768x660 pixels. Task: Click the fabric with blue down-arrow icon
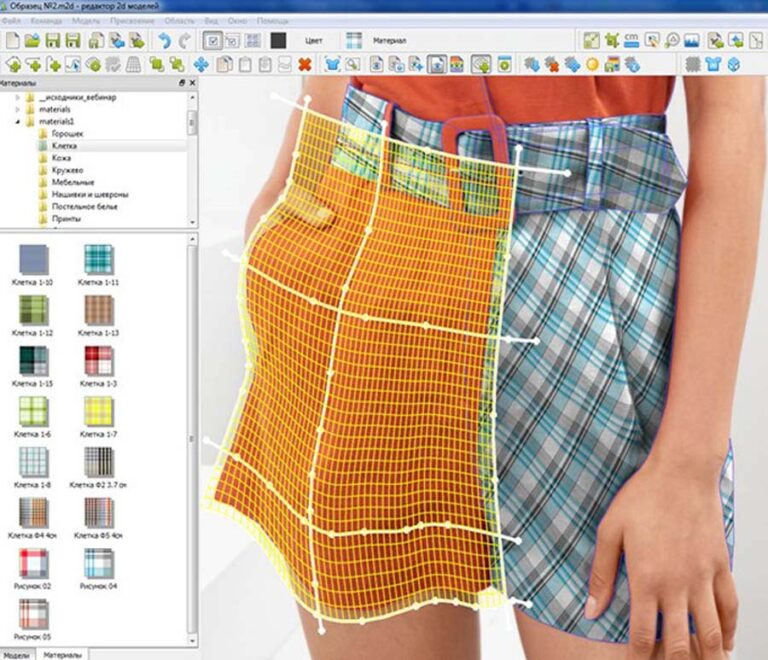coord(531,64)
